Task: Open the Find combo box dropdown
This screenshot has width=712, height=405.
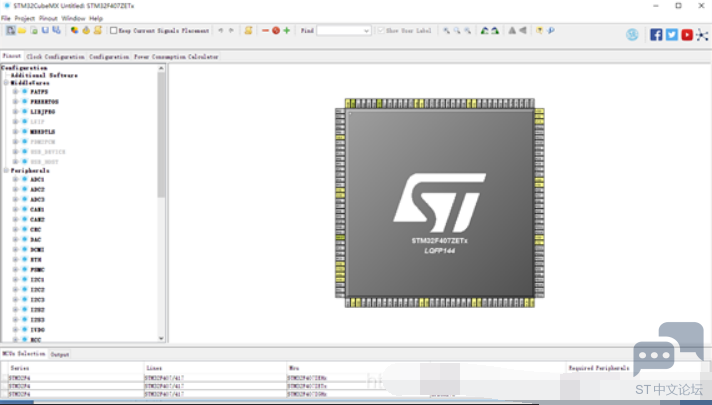Action: tap(366, 31)
